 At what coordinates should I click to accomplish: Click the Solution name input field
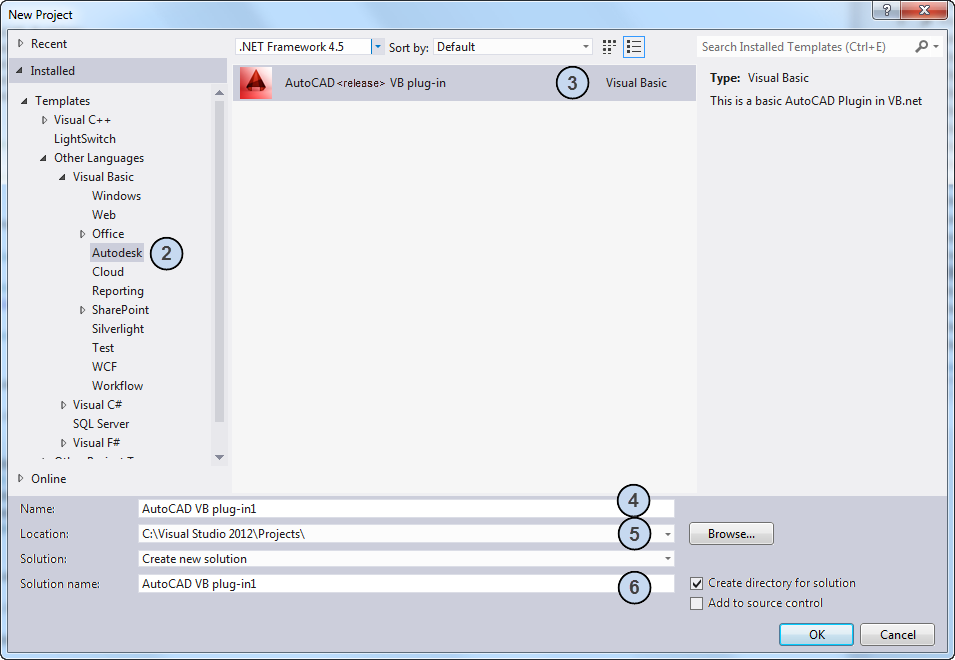406,584
